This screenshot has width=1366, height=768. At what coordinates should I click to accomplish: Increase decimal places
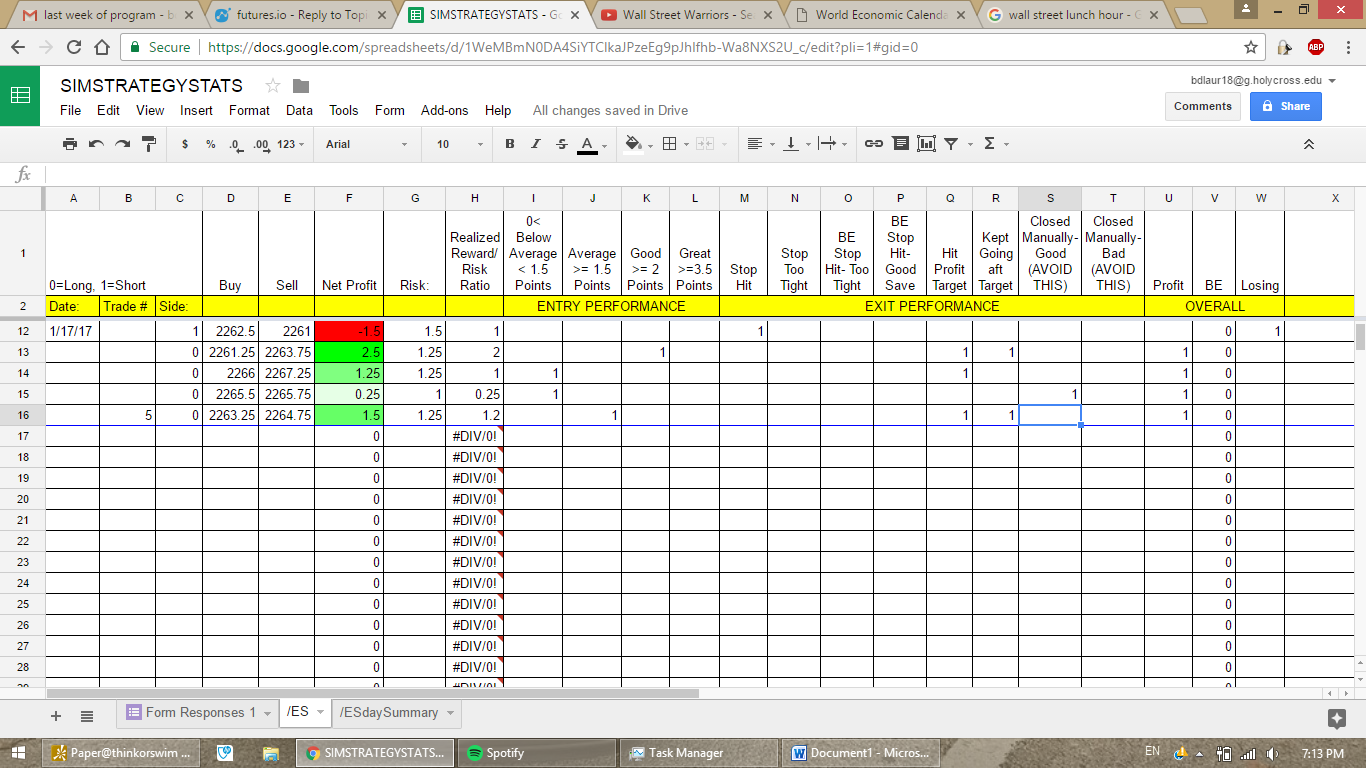click(261, 144)
